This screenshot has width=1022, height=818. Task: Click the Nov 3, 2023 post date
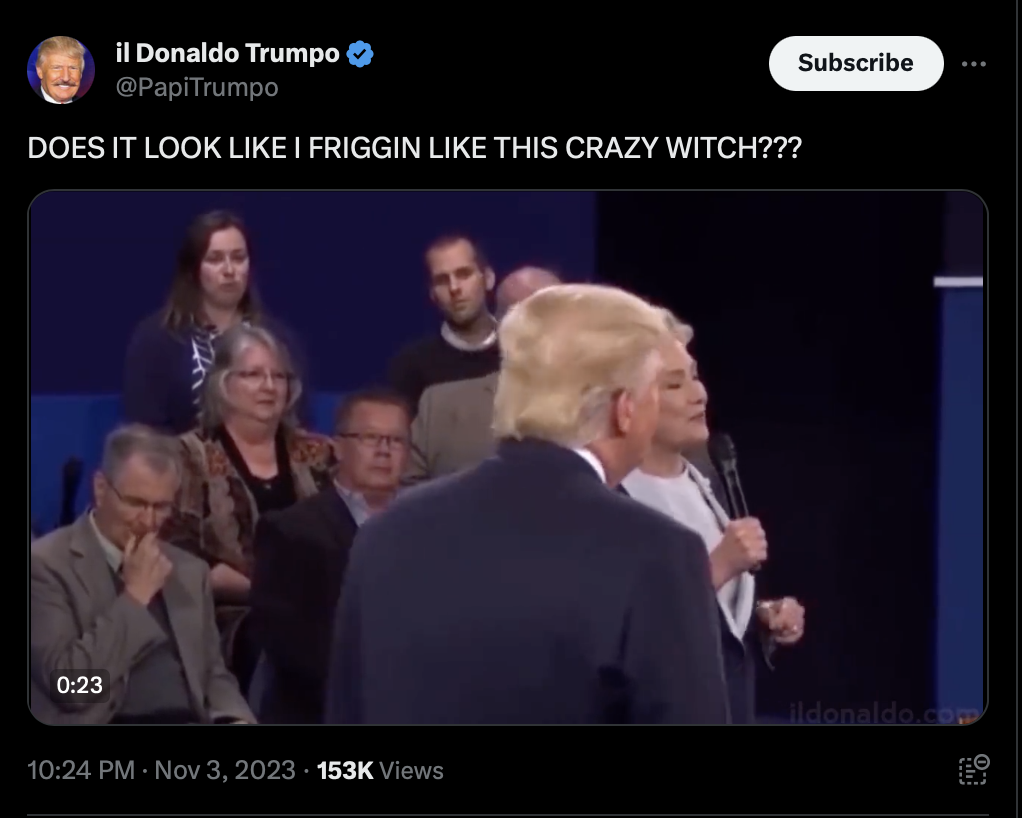(x=225, y=770)
